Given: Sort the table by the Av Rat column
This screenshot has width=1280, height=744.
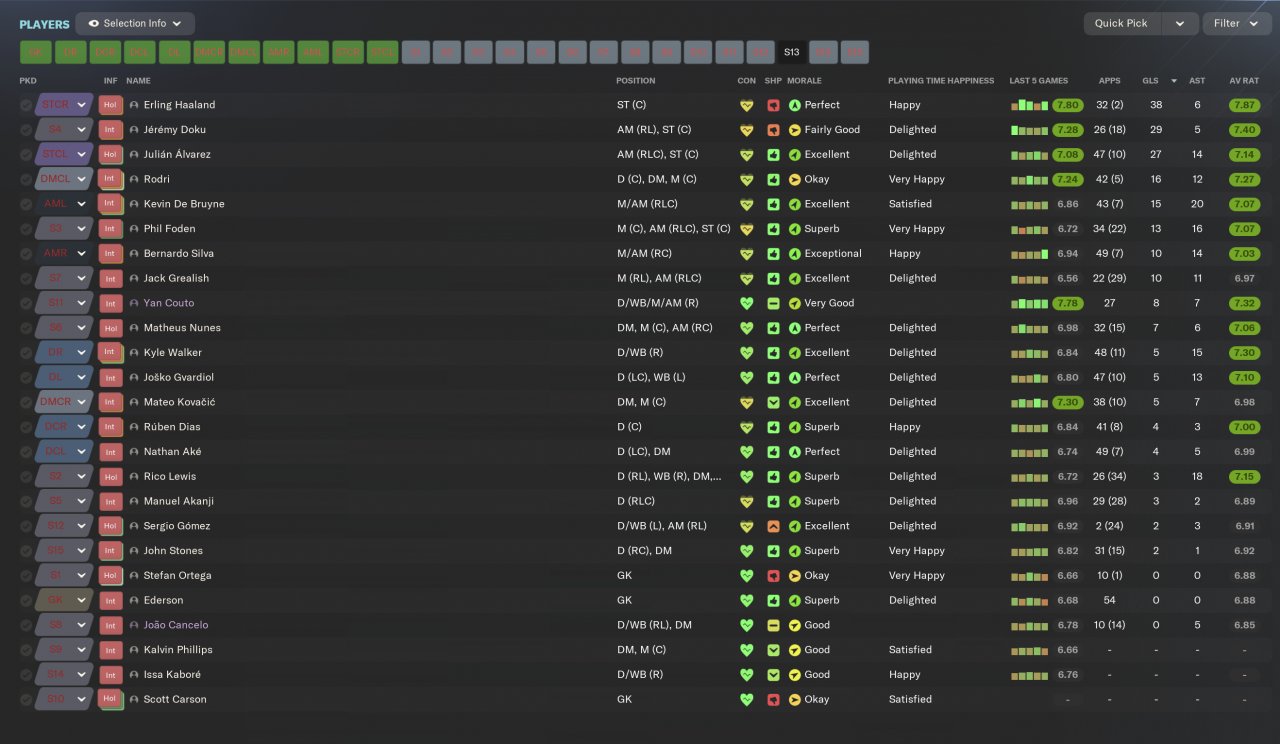Looking at the screenshot, I should [1245, 81].
